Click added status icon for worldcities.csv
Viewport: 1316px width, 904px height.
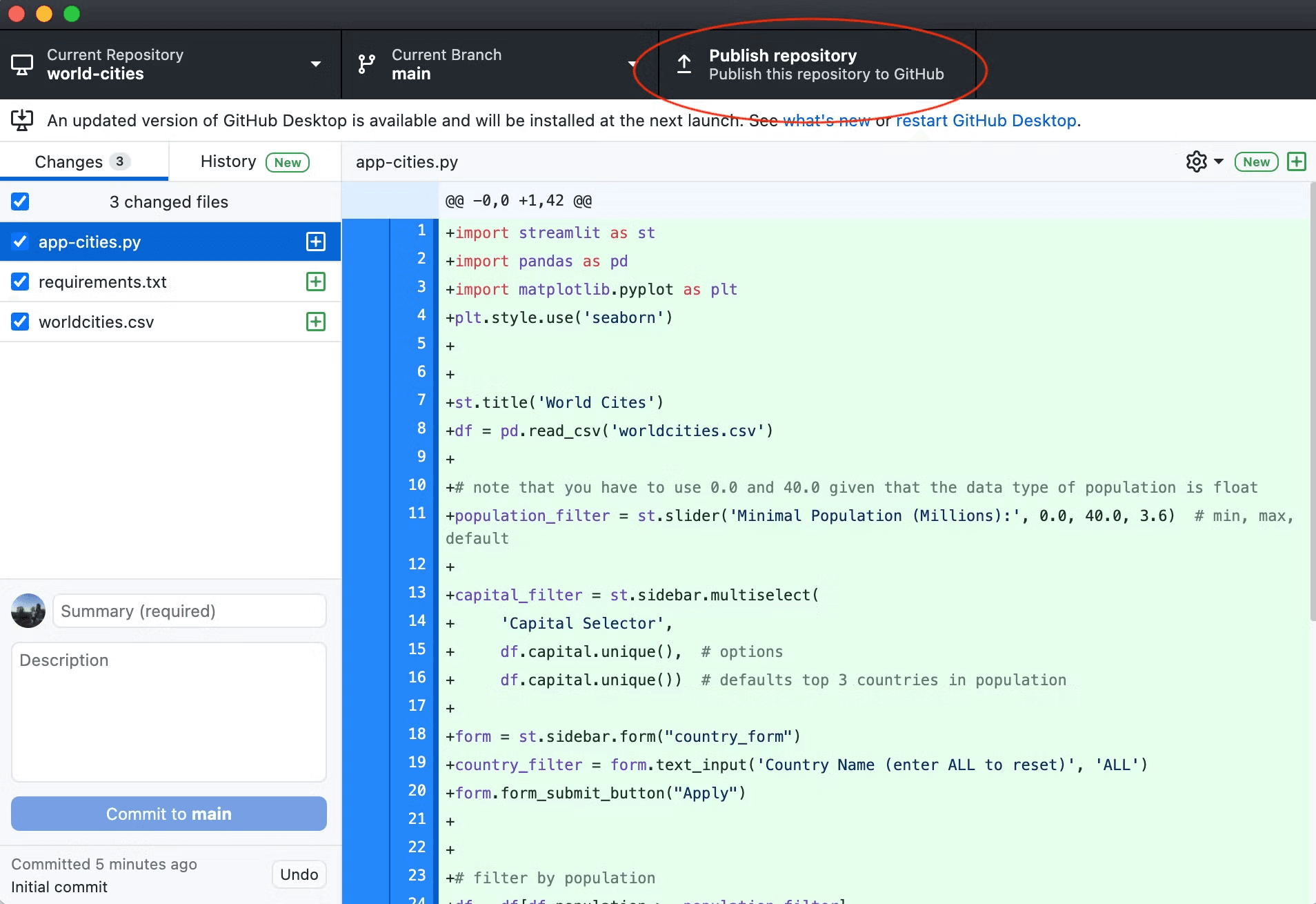pyautogui.click(x=316, y=322)
